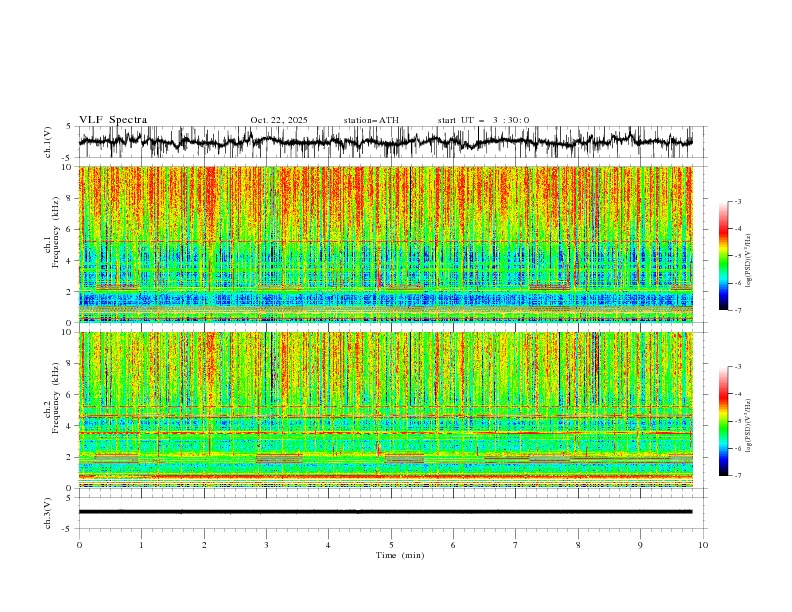Click the "start UT = 3 :30: 0" text
The image size is (792, 612).
[483, 120]
